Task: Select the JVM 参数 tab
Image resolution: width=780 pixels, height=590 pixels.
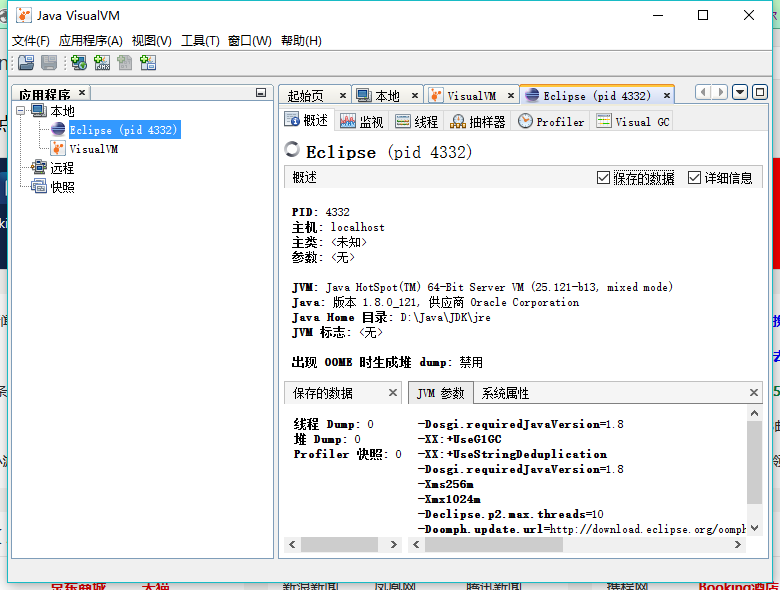Action: coord(441,393)
